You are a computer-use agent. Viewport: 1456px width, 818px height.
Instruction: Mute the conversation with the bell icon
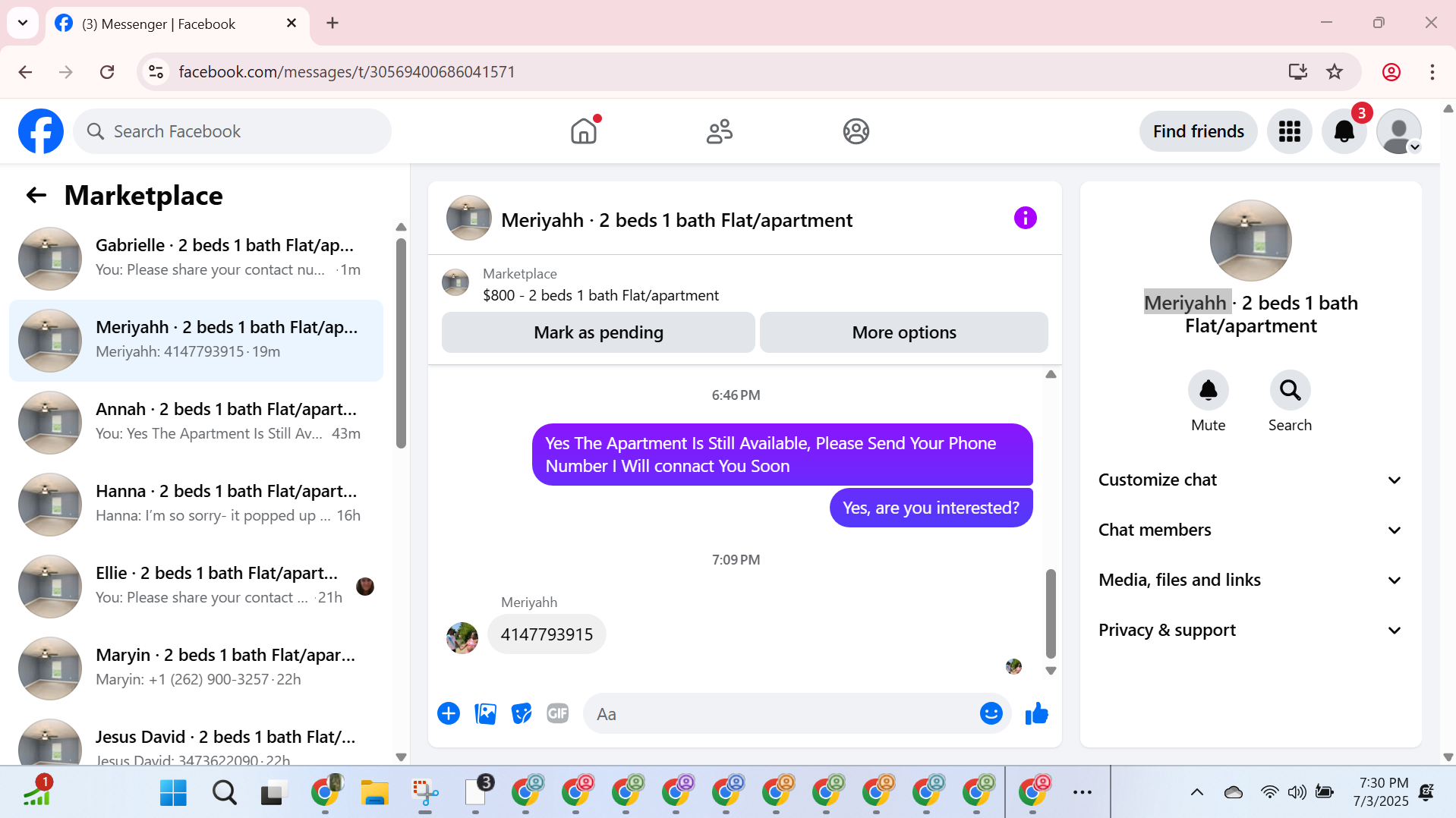click(x=1208, y=390)
